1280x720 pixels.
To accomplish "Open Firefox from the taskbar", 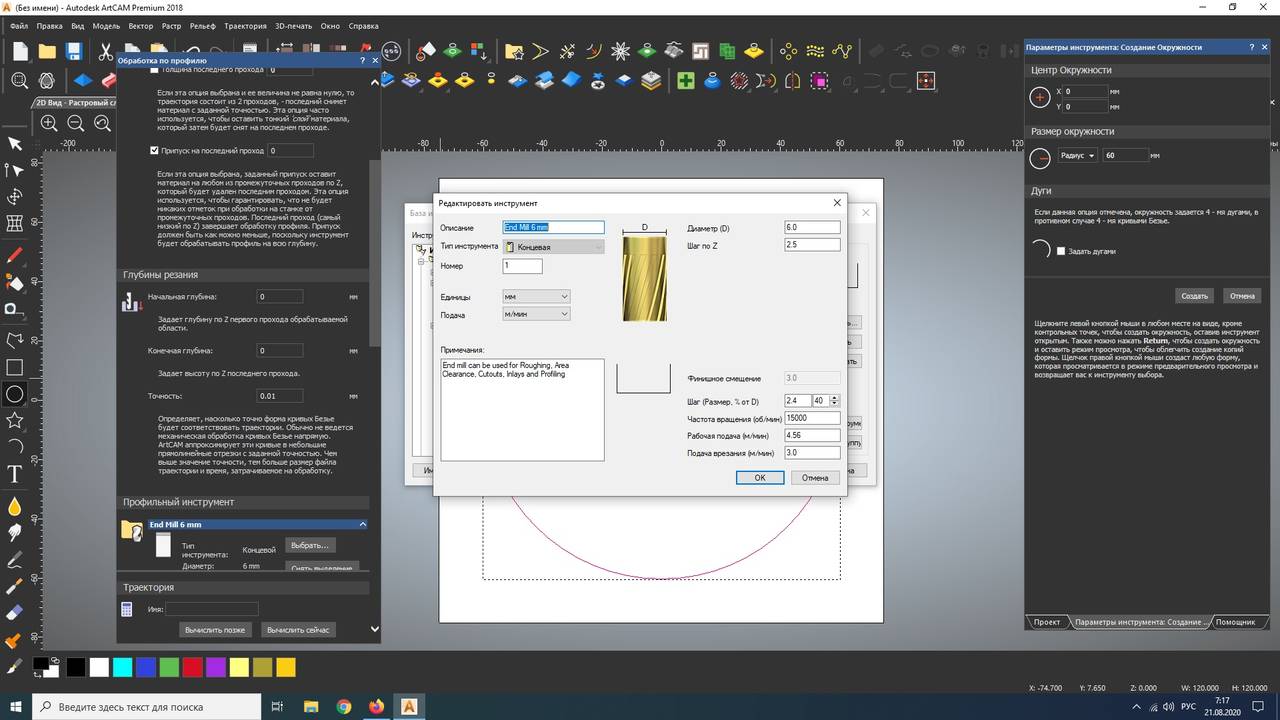I will [x=376, y=706].
